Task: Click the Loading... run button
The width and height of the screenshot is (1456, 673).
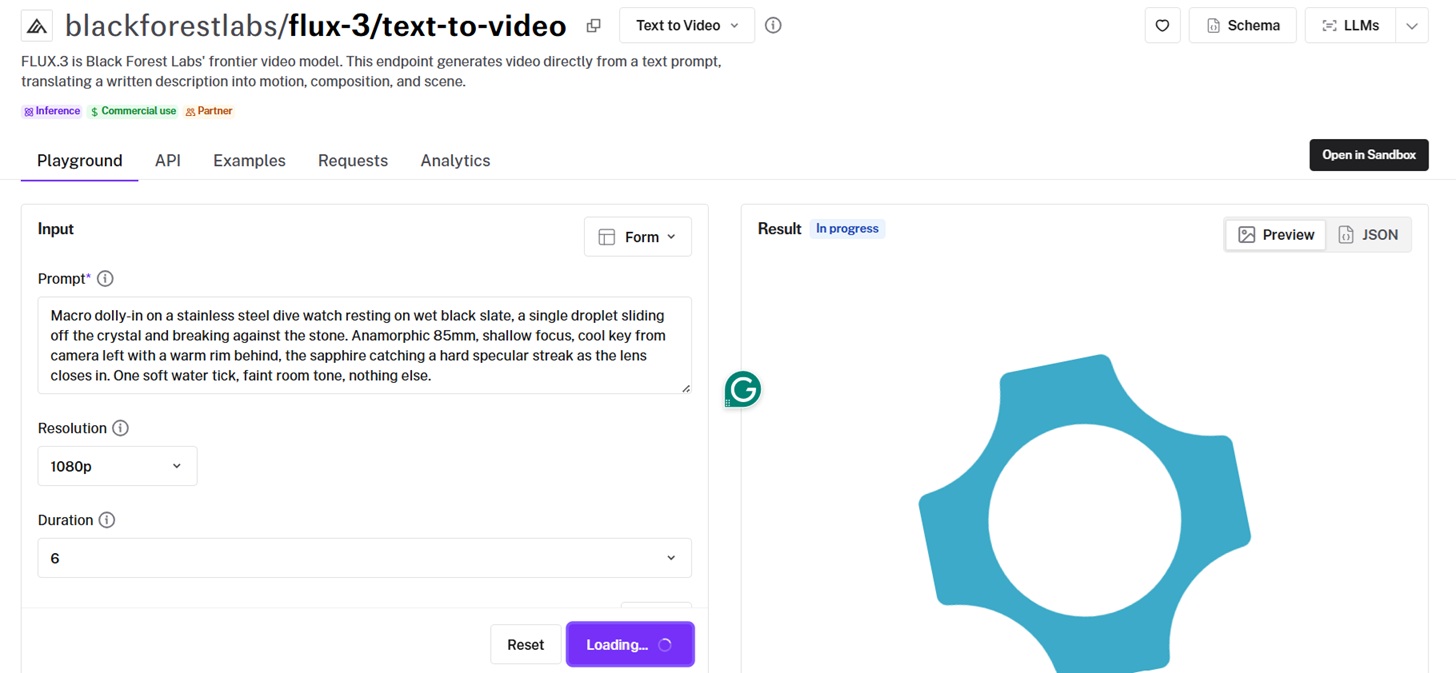Action: click(x=630, y=645)
